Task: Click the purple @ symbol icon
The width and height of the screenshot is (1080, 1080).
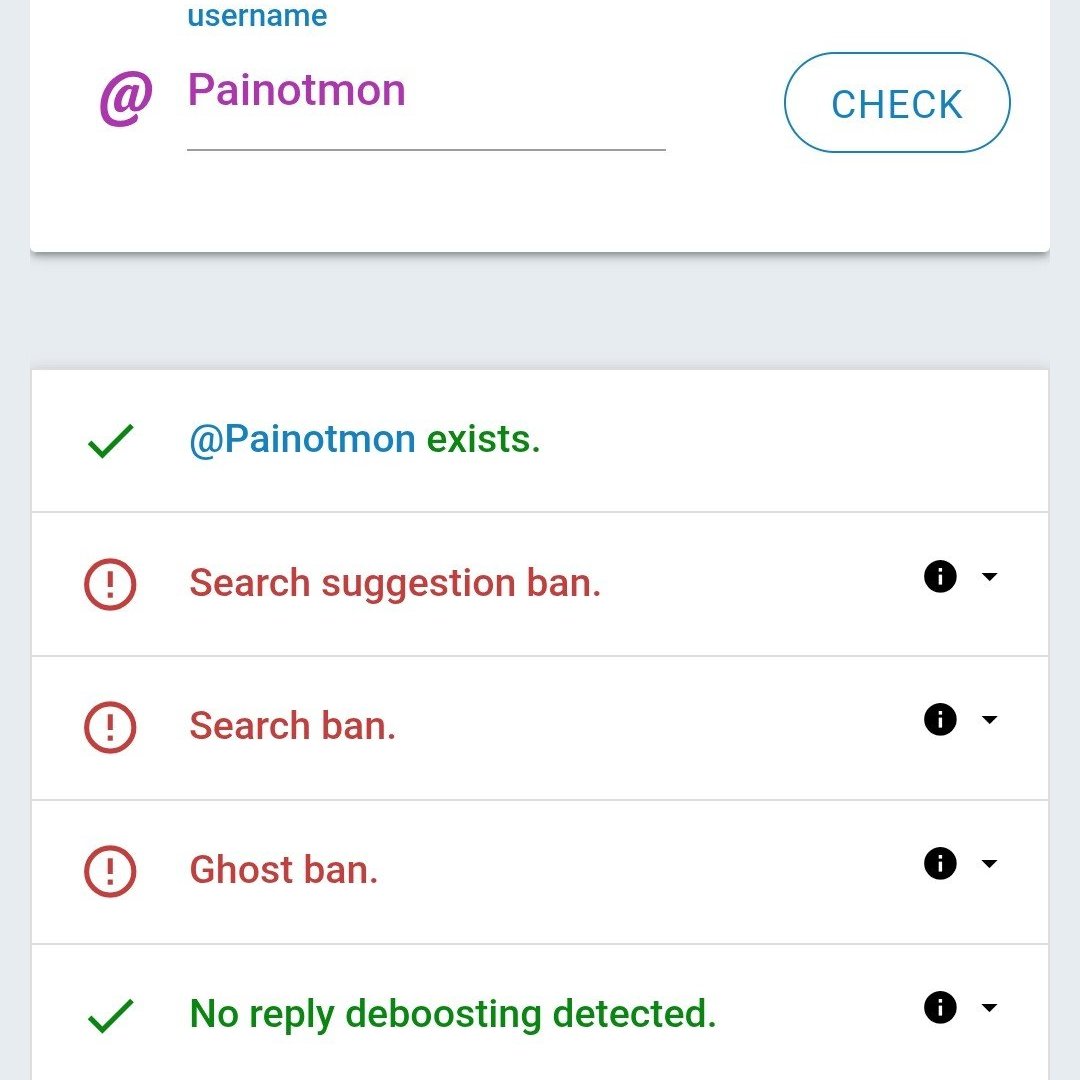Action: pyautogui.click(x=126, y=96)
